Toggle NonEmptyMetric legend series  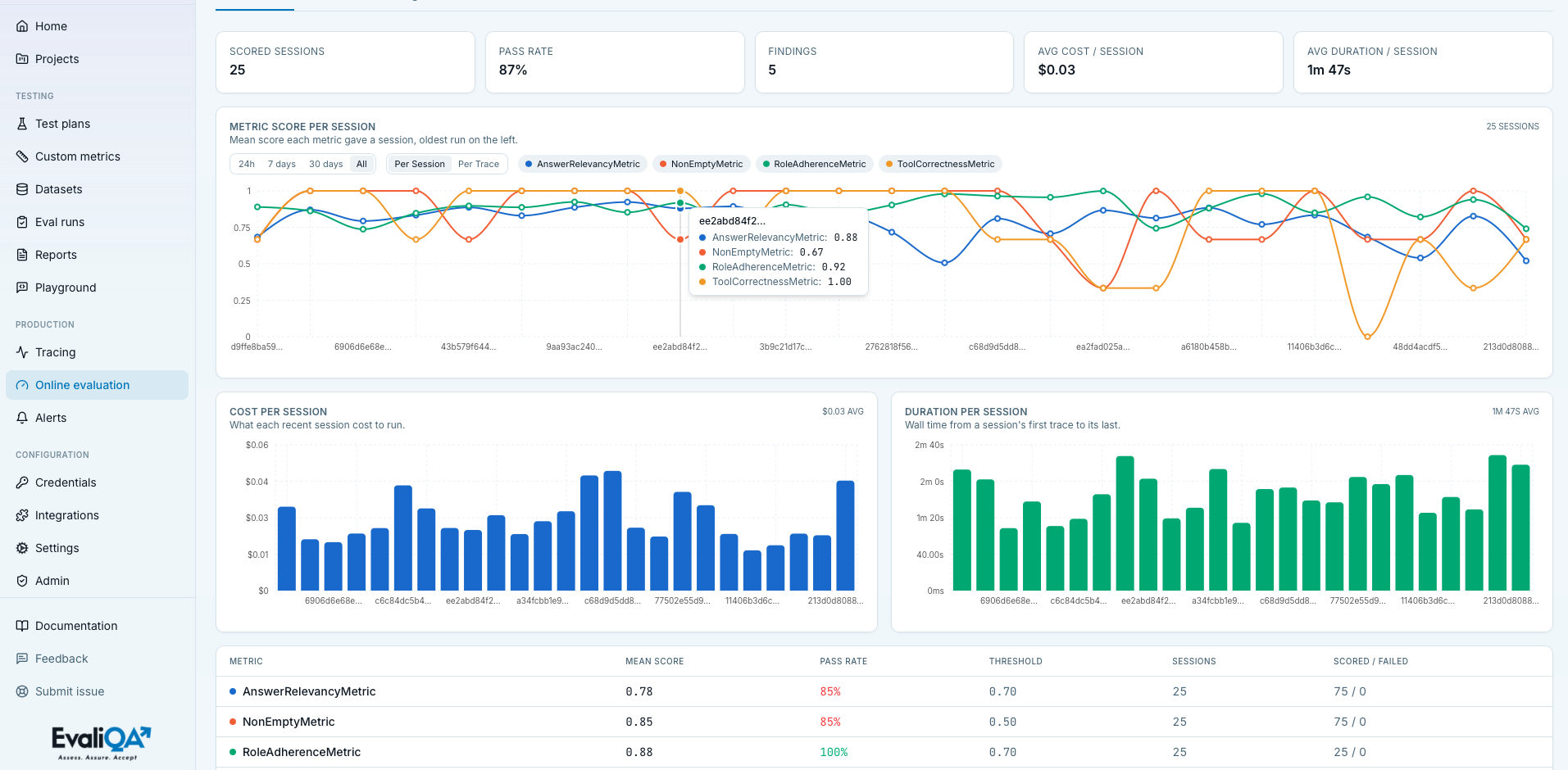[702, 164]
